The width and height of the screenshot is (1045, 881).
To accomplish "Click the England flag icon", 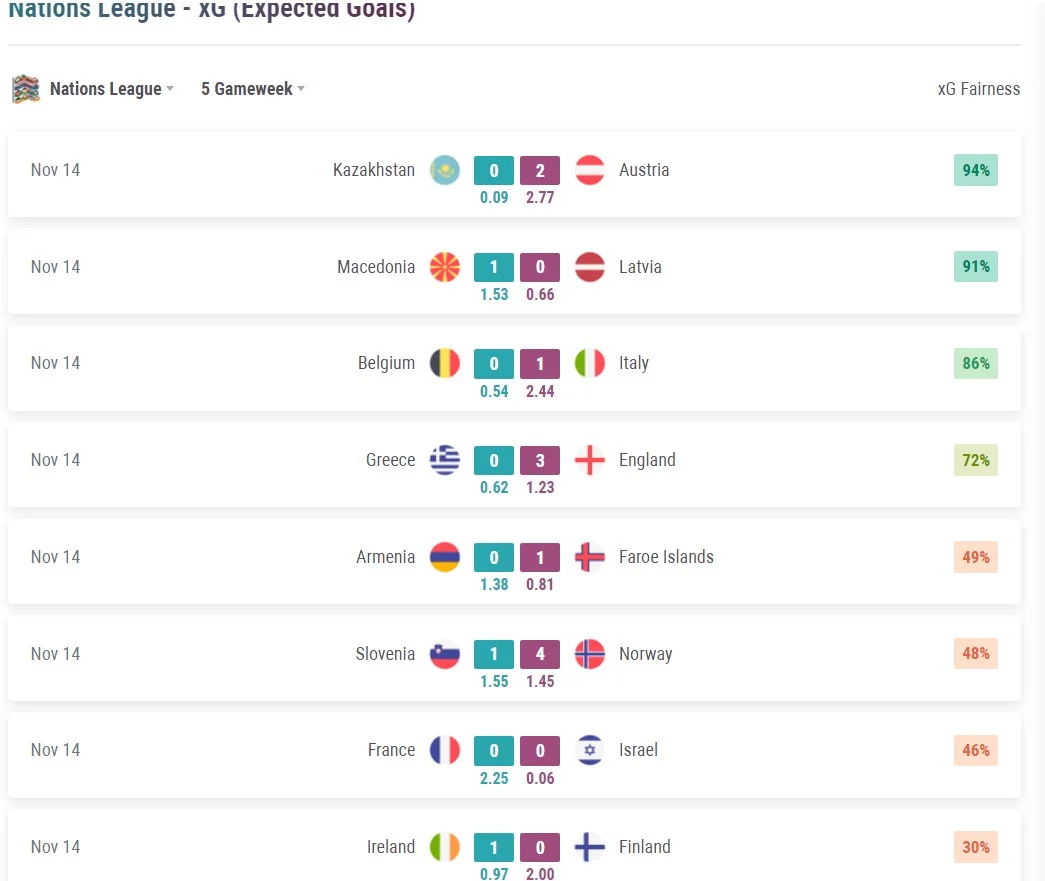I will tap(590, 460).
